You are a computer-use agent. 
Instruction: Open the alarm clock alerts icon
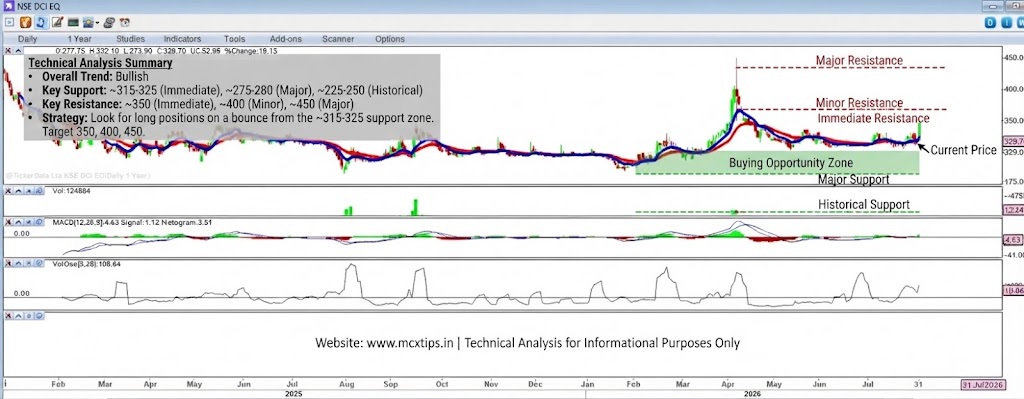tap(125, 22)
